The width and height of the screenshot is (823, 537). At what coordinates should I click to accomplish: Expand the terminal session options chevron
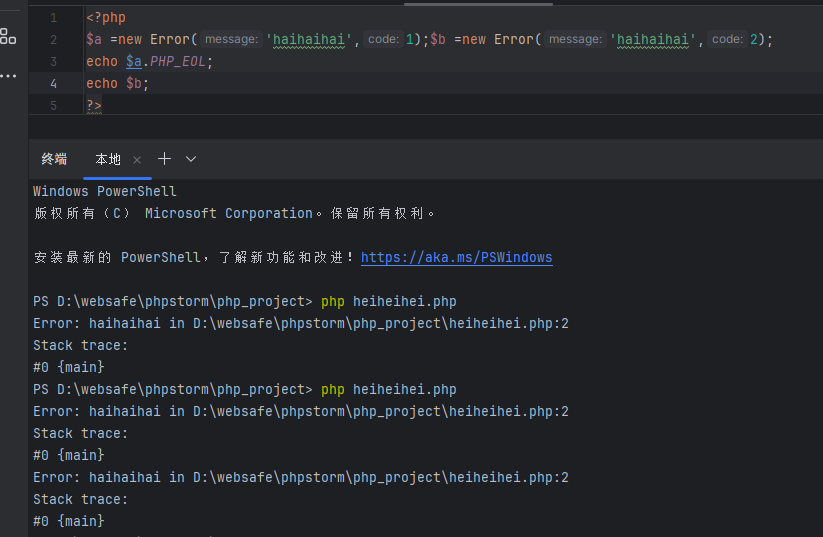pyautogui.click(x=191, y=159)
